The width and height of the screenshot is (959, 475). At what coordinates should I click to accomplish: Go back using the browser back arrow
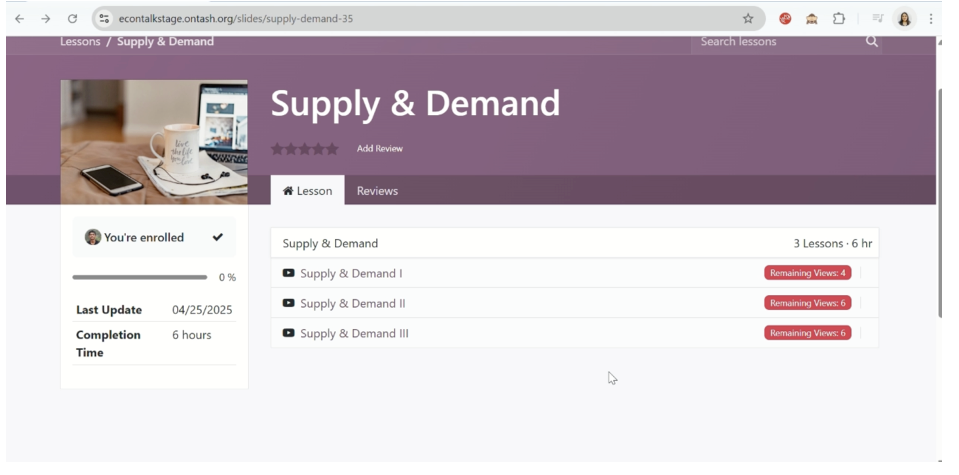tap(19, 18)
